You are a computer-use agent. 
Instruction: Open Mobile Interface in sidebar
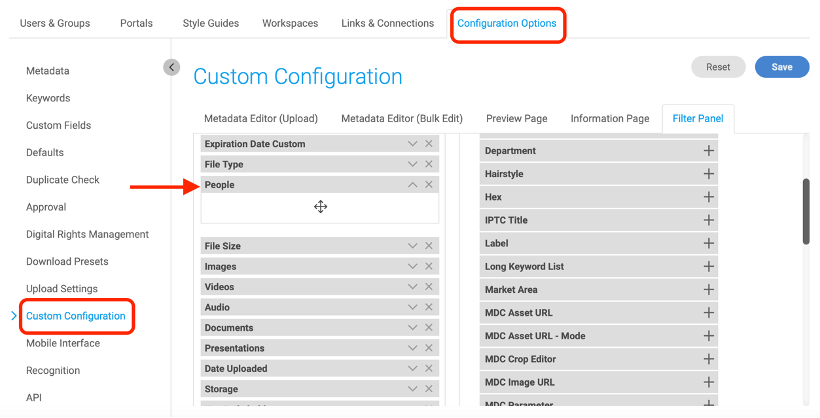coord(63,343)
